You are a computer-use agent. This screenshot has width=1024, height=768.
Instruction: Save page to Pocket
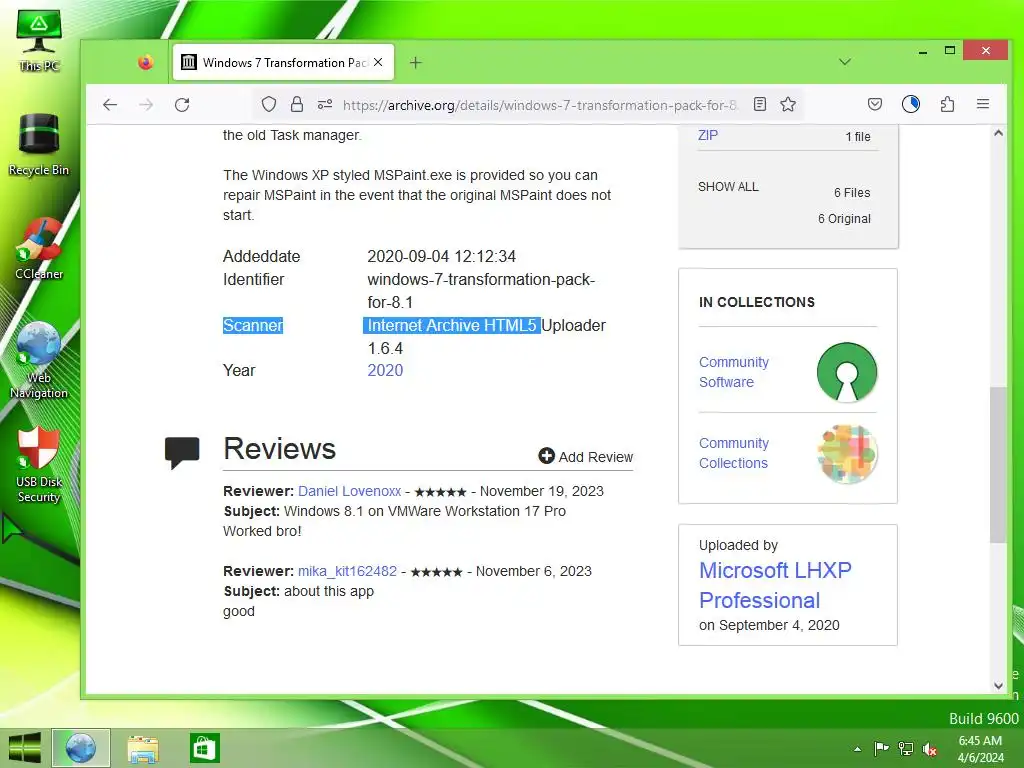pyautogui.click(x=874, y=104)
